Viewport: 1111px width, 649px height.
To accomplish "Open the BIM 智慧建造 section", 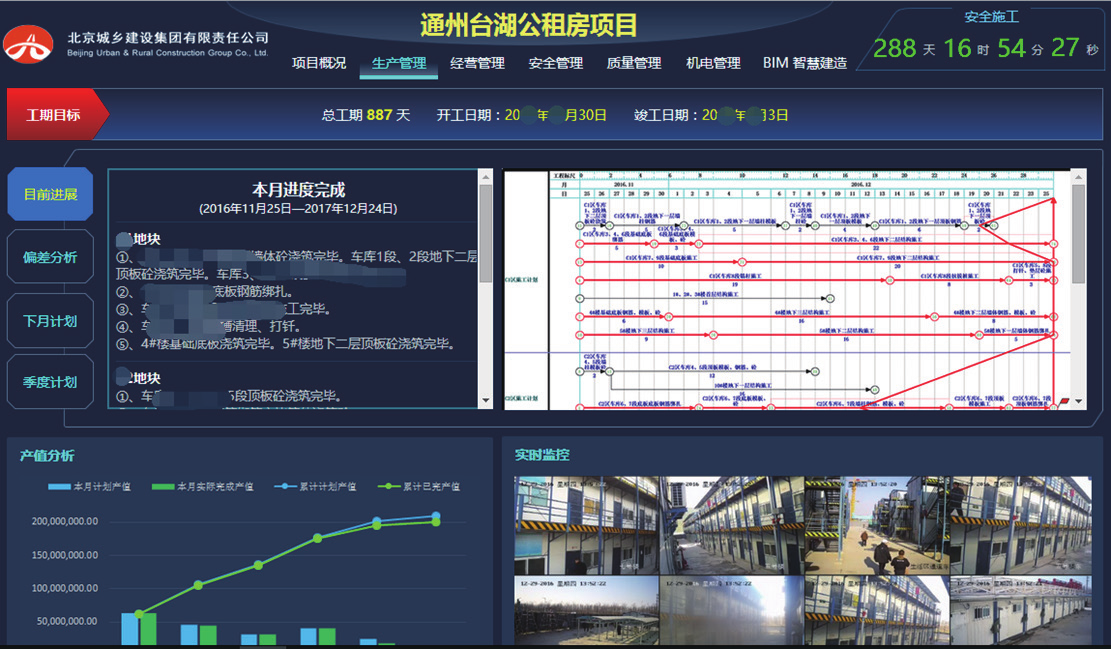I will click(804, 63).
